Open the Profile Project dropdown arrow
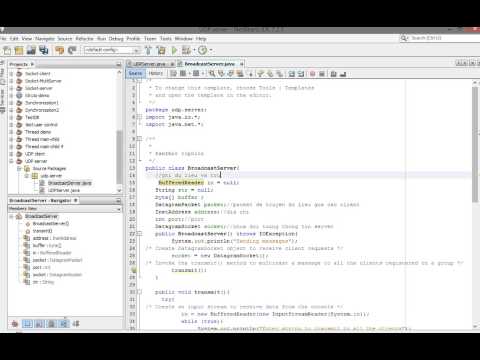Screen dimensions: 480x360 (211, 51)
